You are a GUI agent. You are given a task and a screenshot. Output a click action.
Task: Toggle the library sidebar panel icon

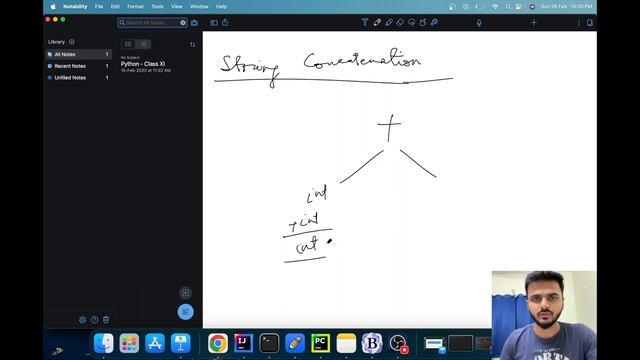[214, 23]
